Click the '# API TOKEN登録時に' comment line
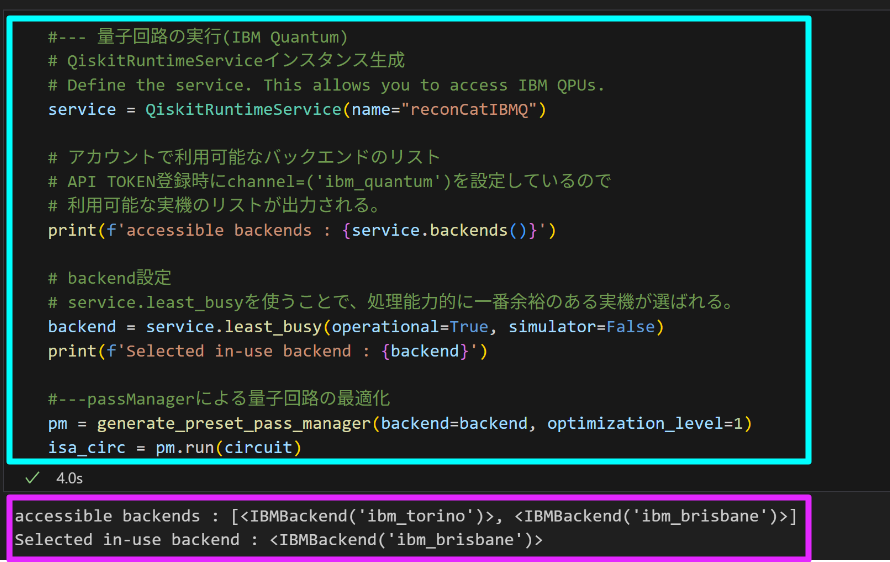 329,181
